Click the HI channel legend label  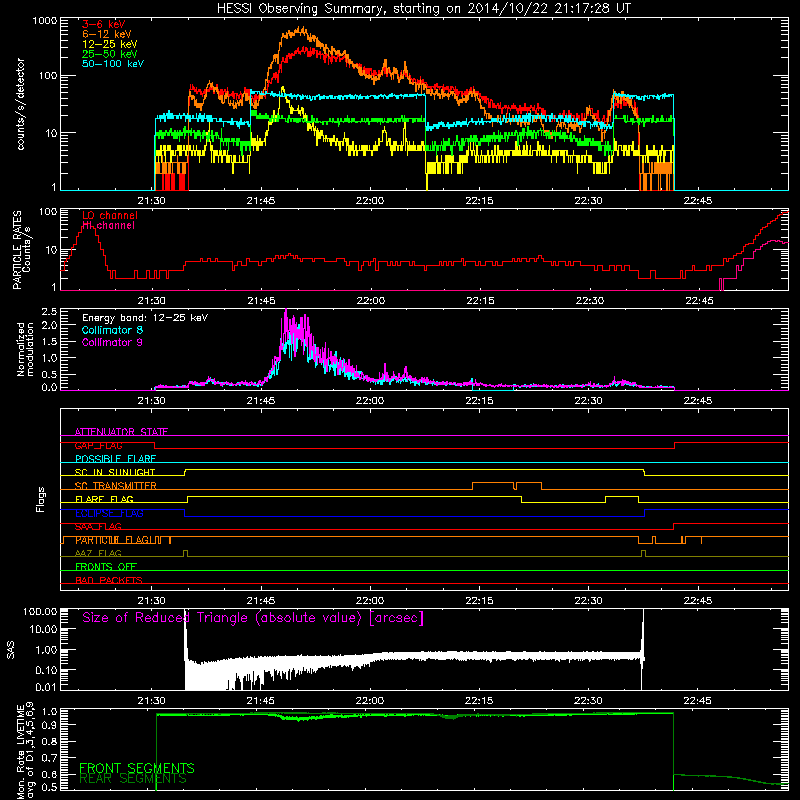pos(108,226)
